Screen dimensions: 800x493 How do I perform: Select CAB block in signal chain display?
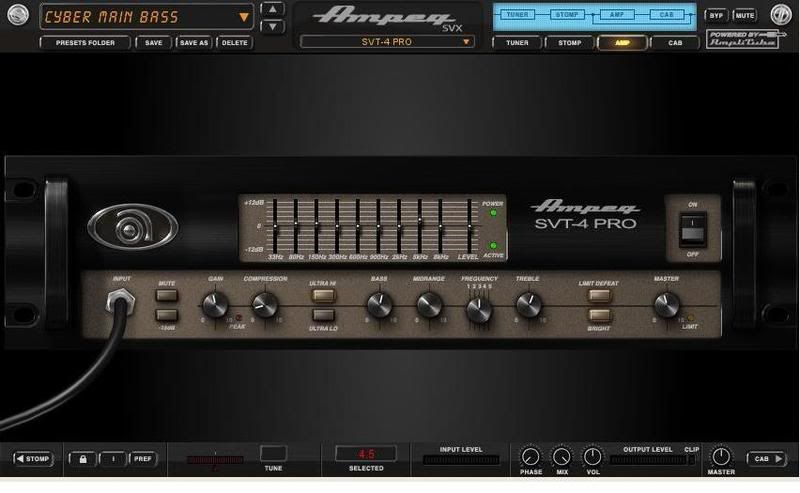666,15
